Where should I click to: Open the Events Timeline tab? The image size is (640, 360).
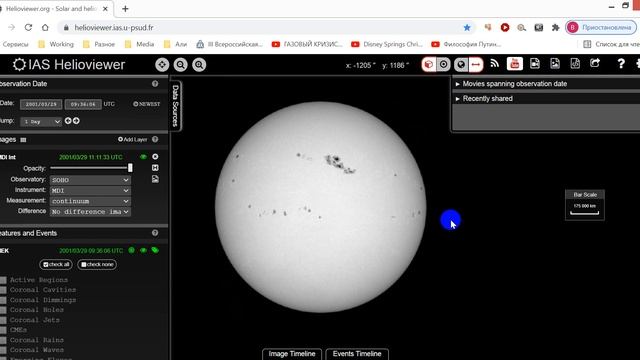pos(357,354)
